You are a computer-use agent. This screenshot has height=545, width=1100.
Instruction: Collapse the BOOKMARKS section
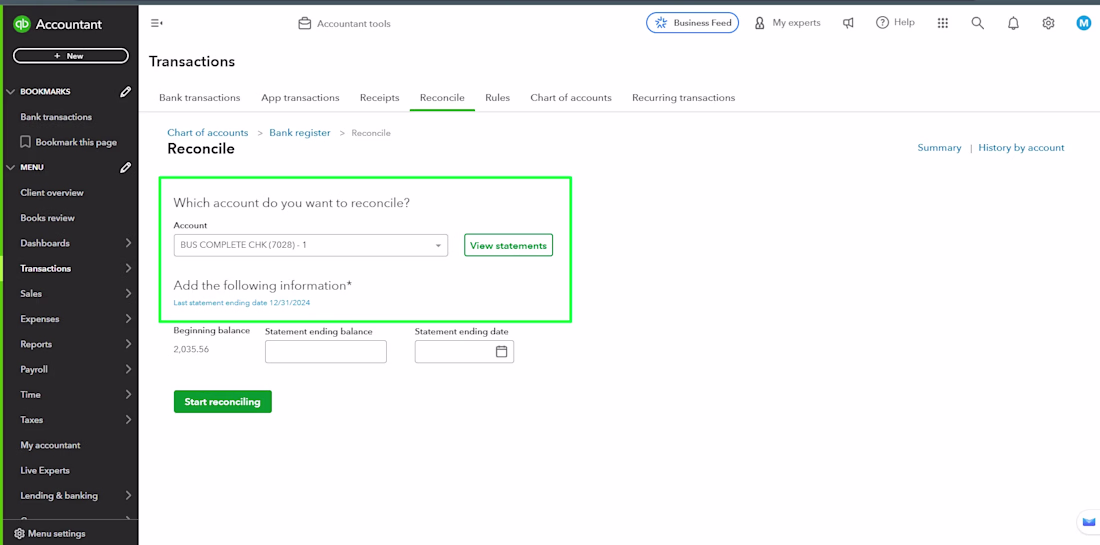(x=10, y=92)
